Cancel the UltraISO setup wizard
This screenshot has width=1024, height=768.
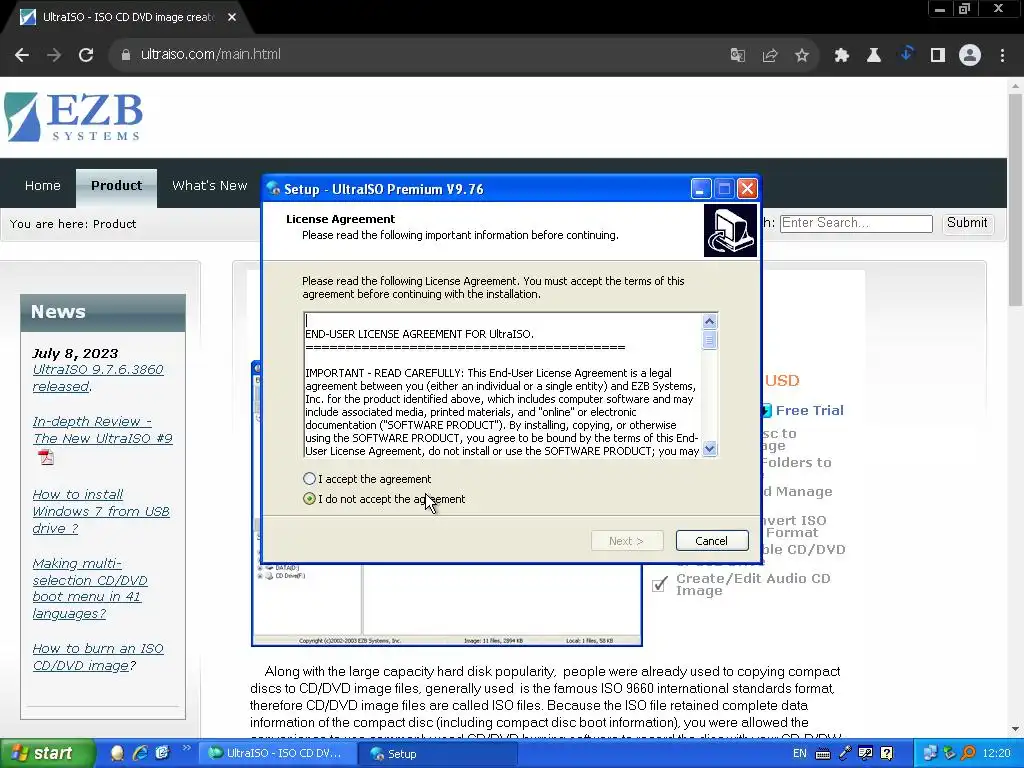[x=712, y=541]
